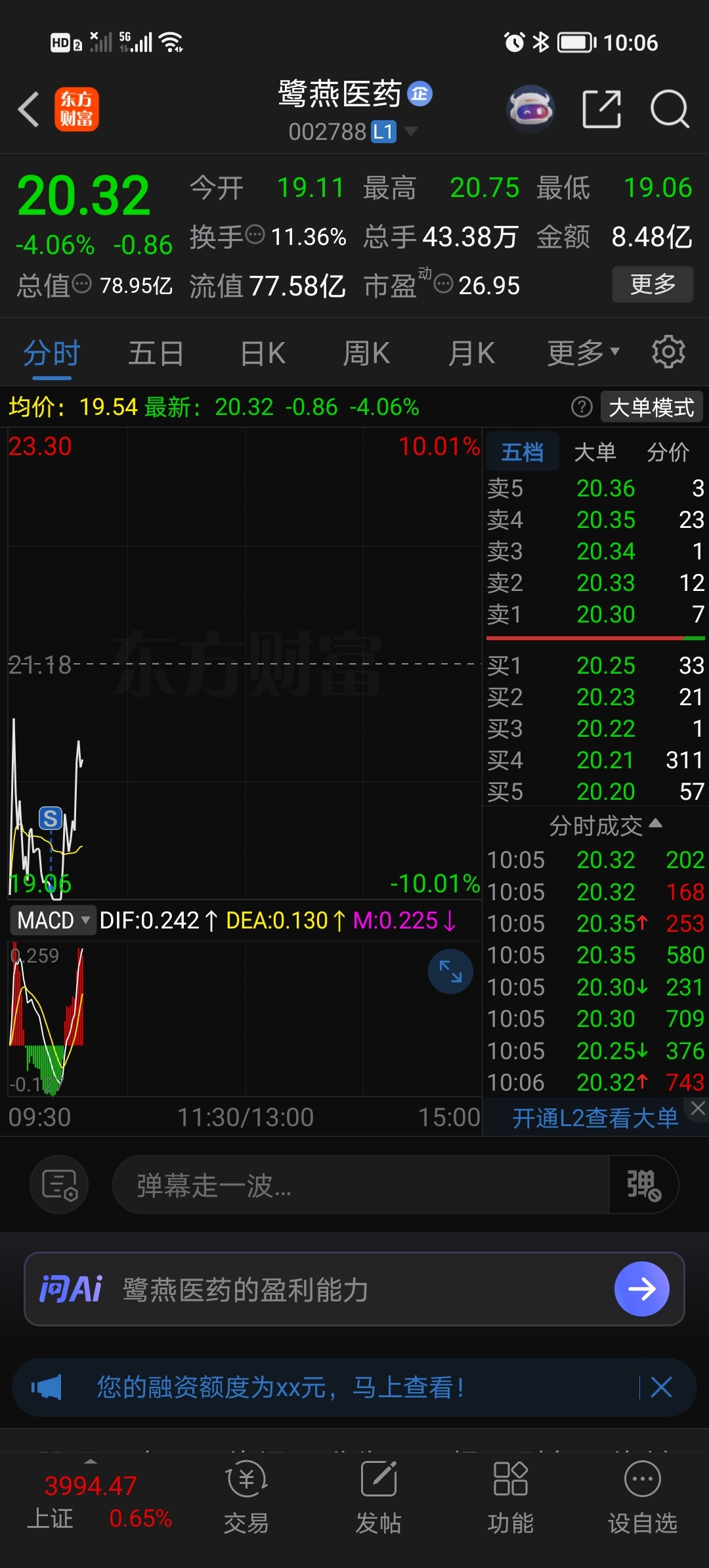The height and width of the screenshot is (1568, 709).
Task: Open chart settings gear icon
Action: 668,352
